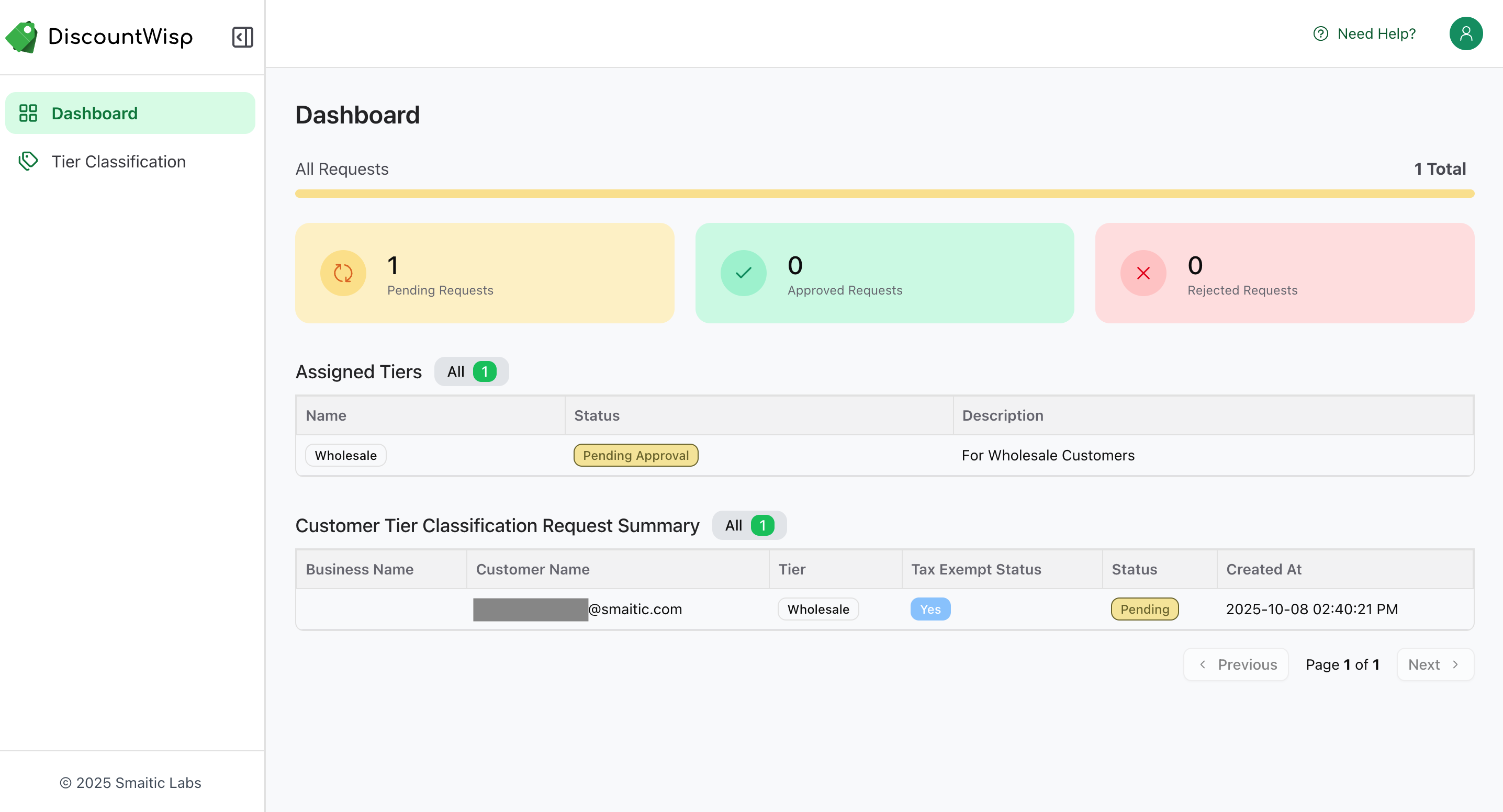1503x812 pixels.
Task: Click the Need Help? link
Action: click(x=1376, y=34)
